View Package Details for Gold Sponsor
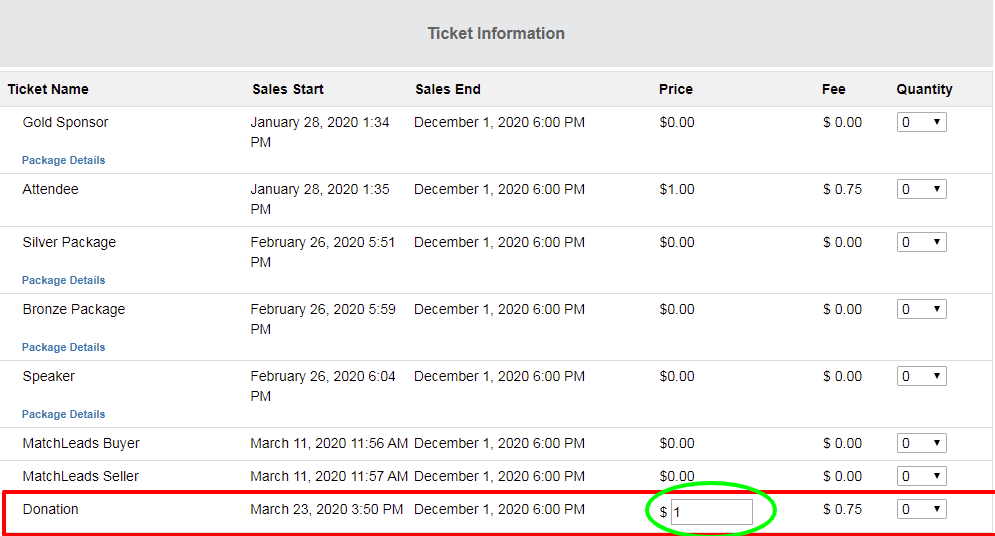Viewport: 995px width, 536px height. tap(63, 160)
